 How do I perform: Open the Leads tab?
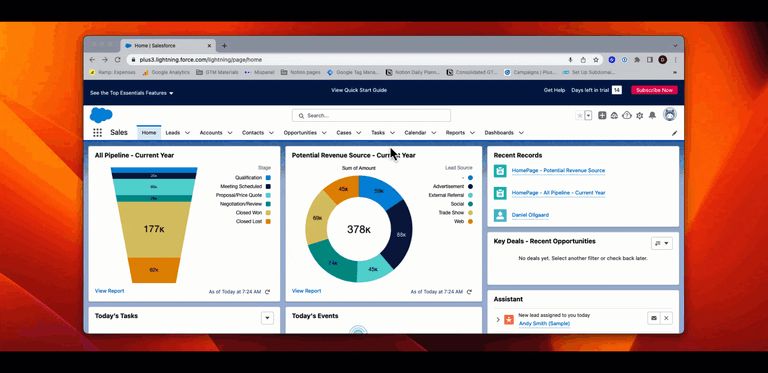point(172,133)
